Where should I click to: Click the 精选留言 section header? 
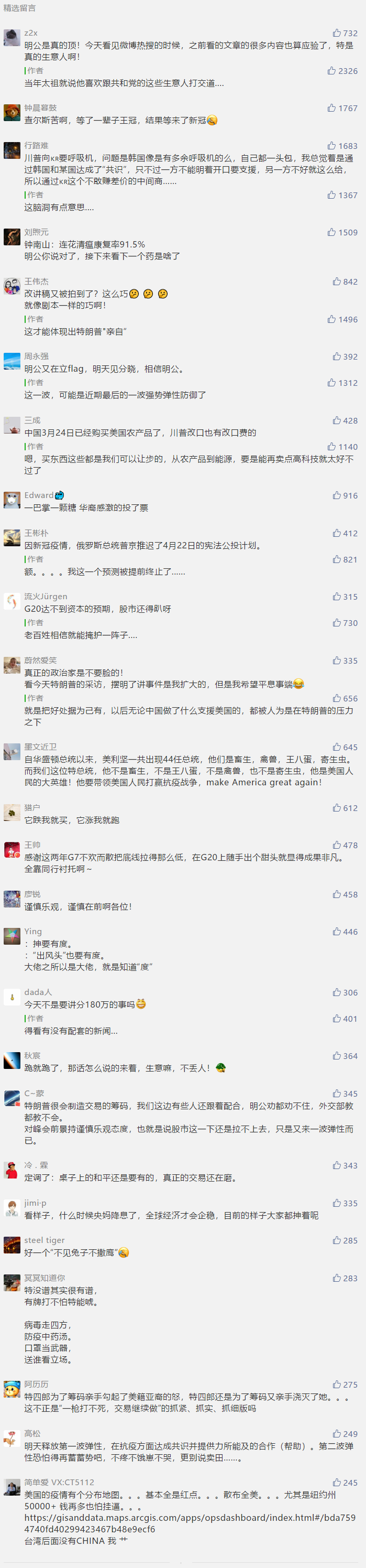click(x=19, y=8)
